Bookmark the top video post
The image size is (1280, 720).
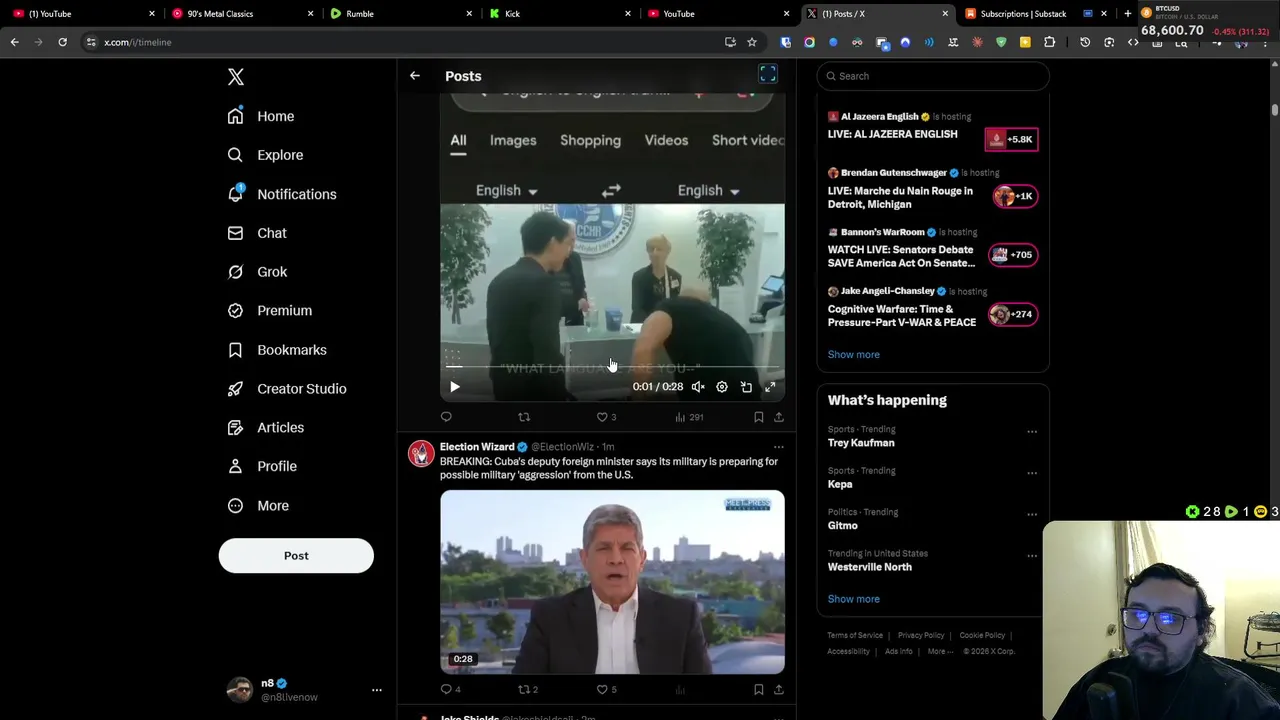pos(758,417)
